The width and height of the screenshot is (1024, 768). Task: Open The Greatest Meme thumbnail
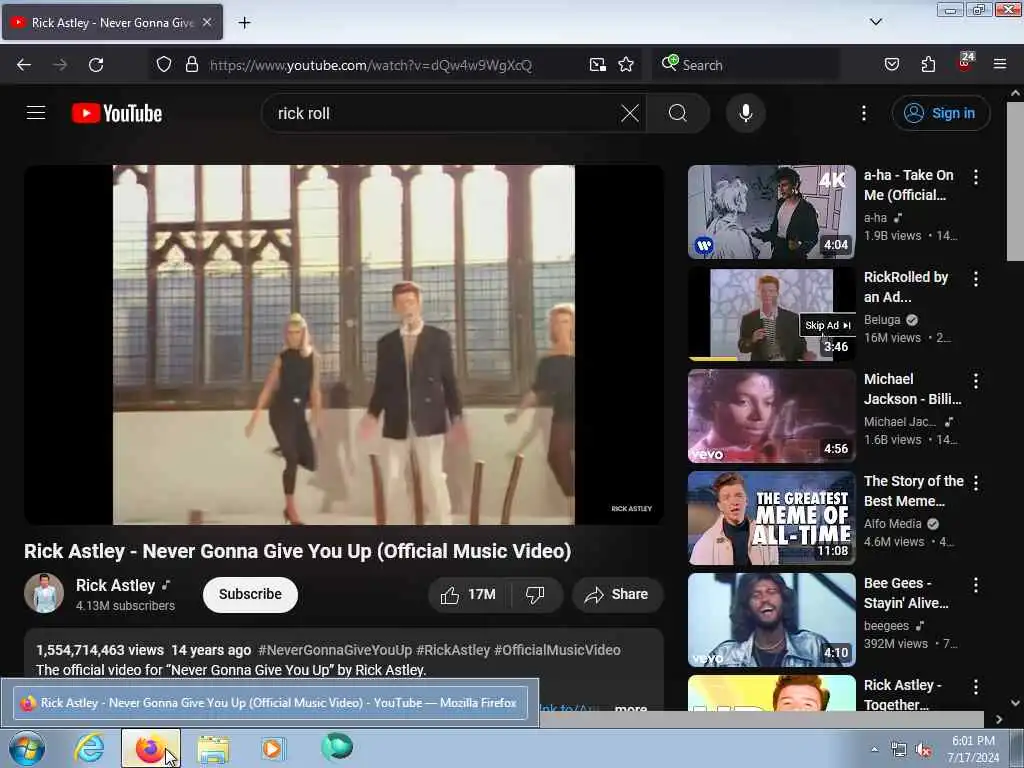coord(772,518)
